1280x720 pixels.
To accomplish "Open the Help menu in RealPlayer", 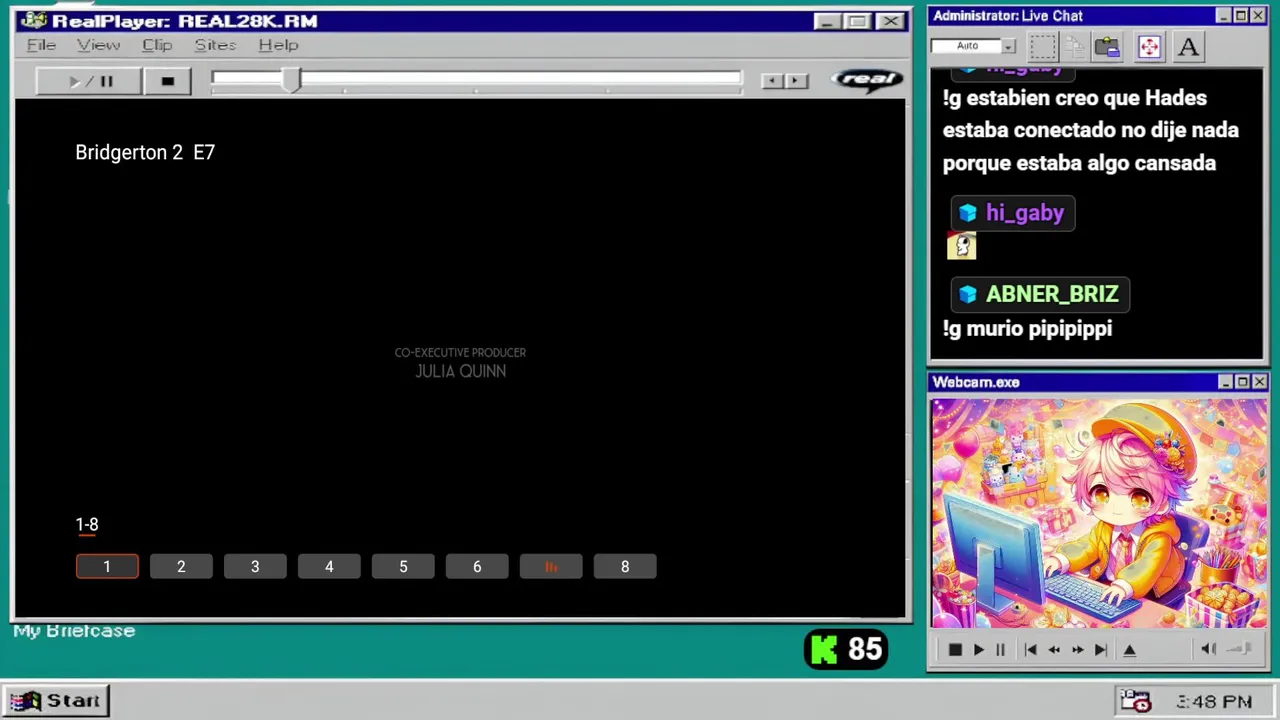I will 278,45.
